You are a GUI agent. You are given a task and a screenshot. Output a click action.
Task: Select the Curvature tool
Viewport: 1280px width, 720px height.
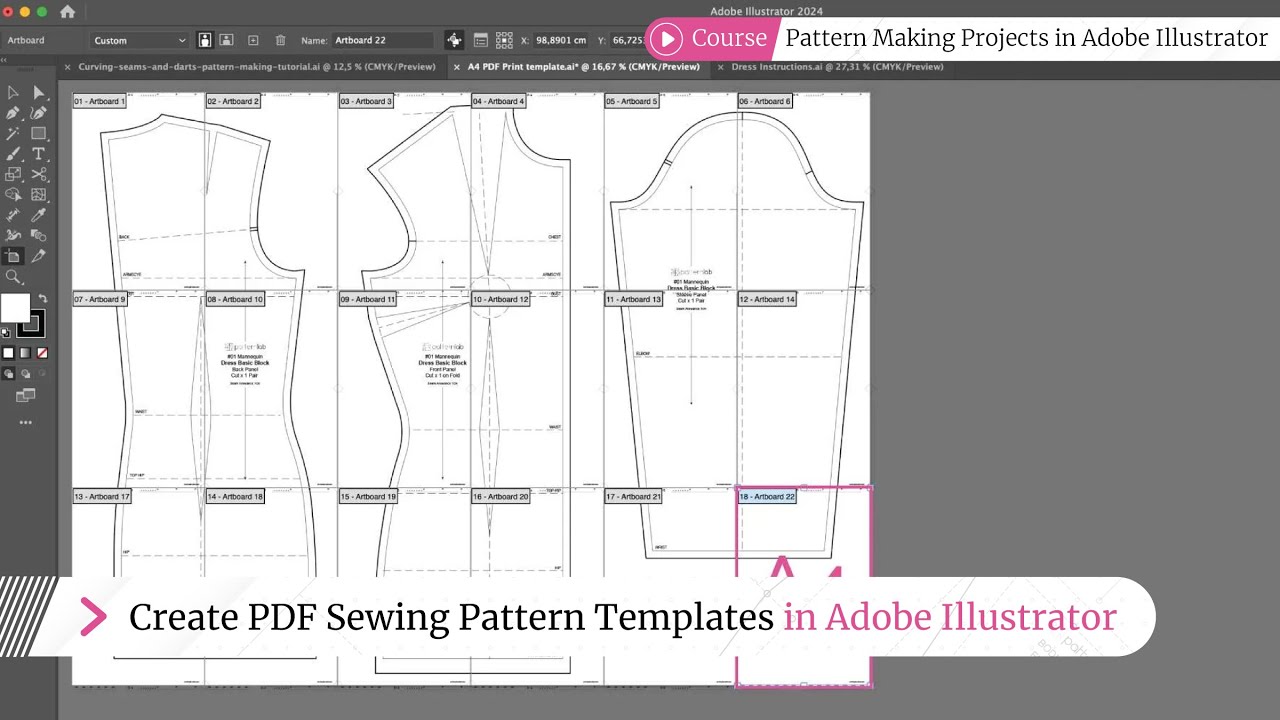39,113
